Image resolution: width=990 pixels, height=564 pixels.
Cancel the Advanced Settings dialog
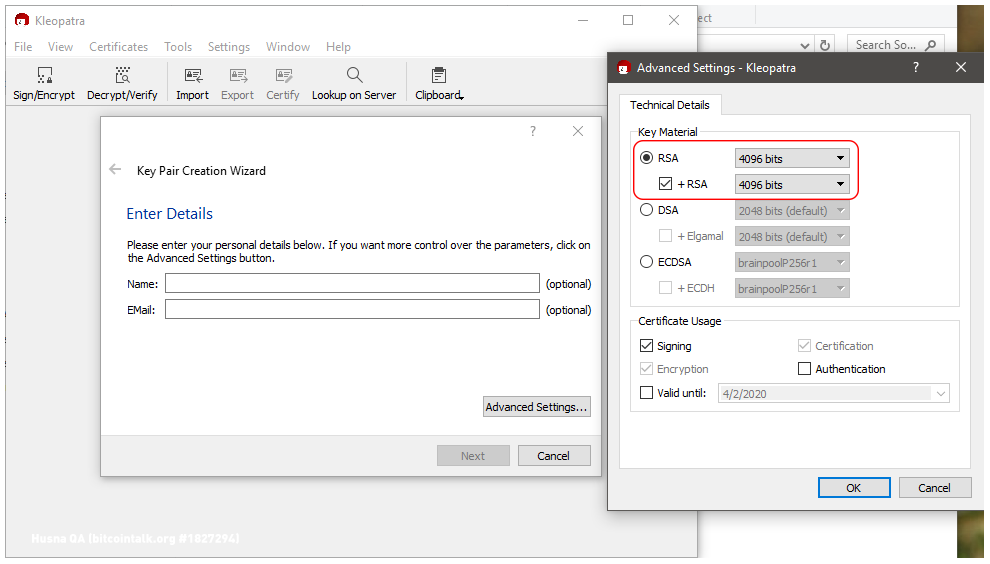(934, 488)
